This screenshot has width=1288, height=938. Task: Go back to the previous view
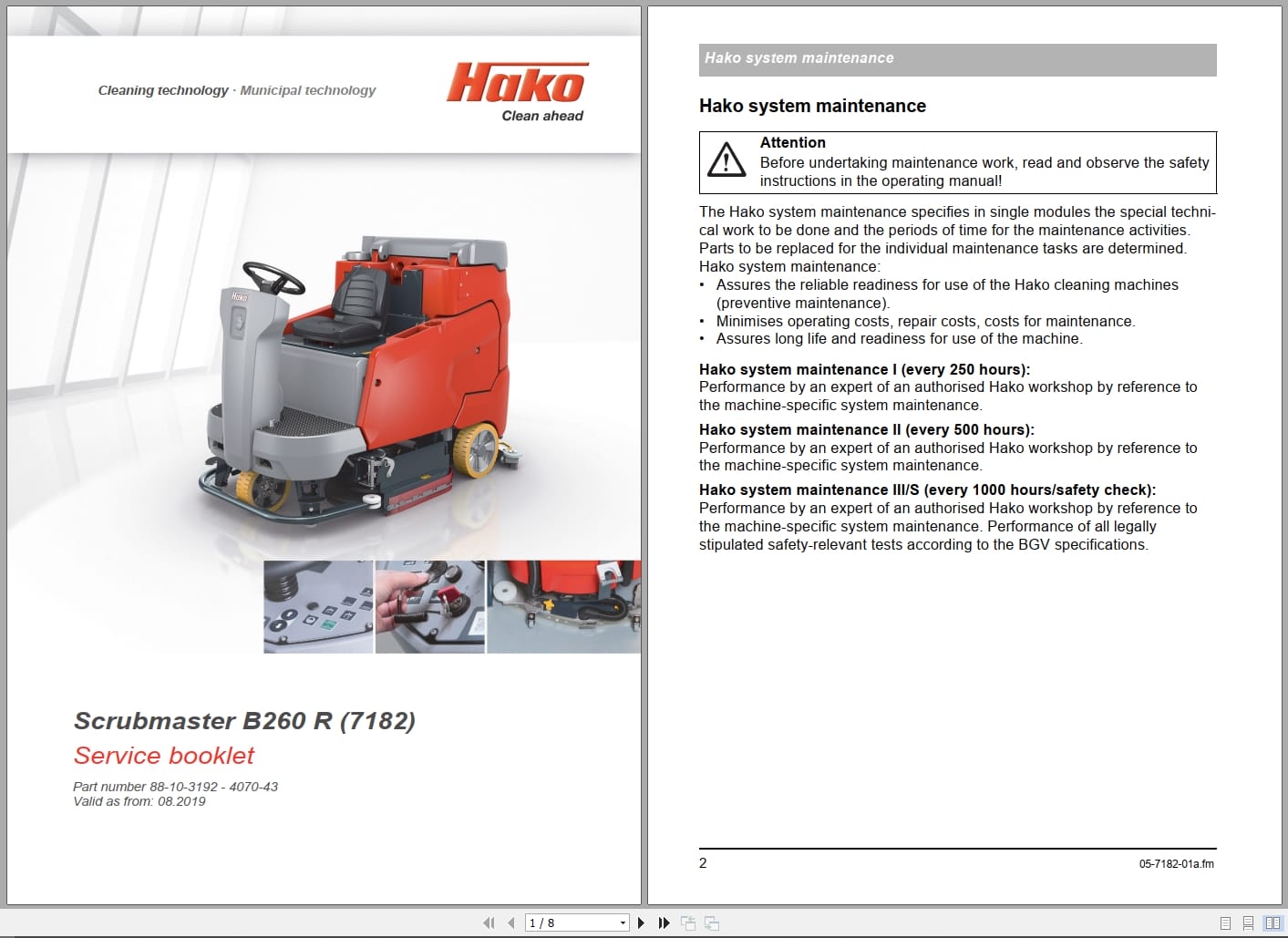pyautogui.click(x=688, y=923)
